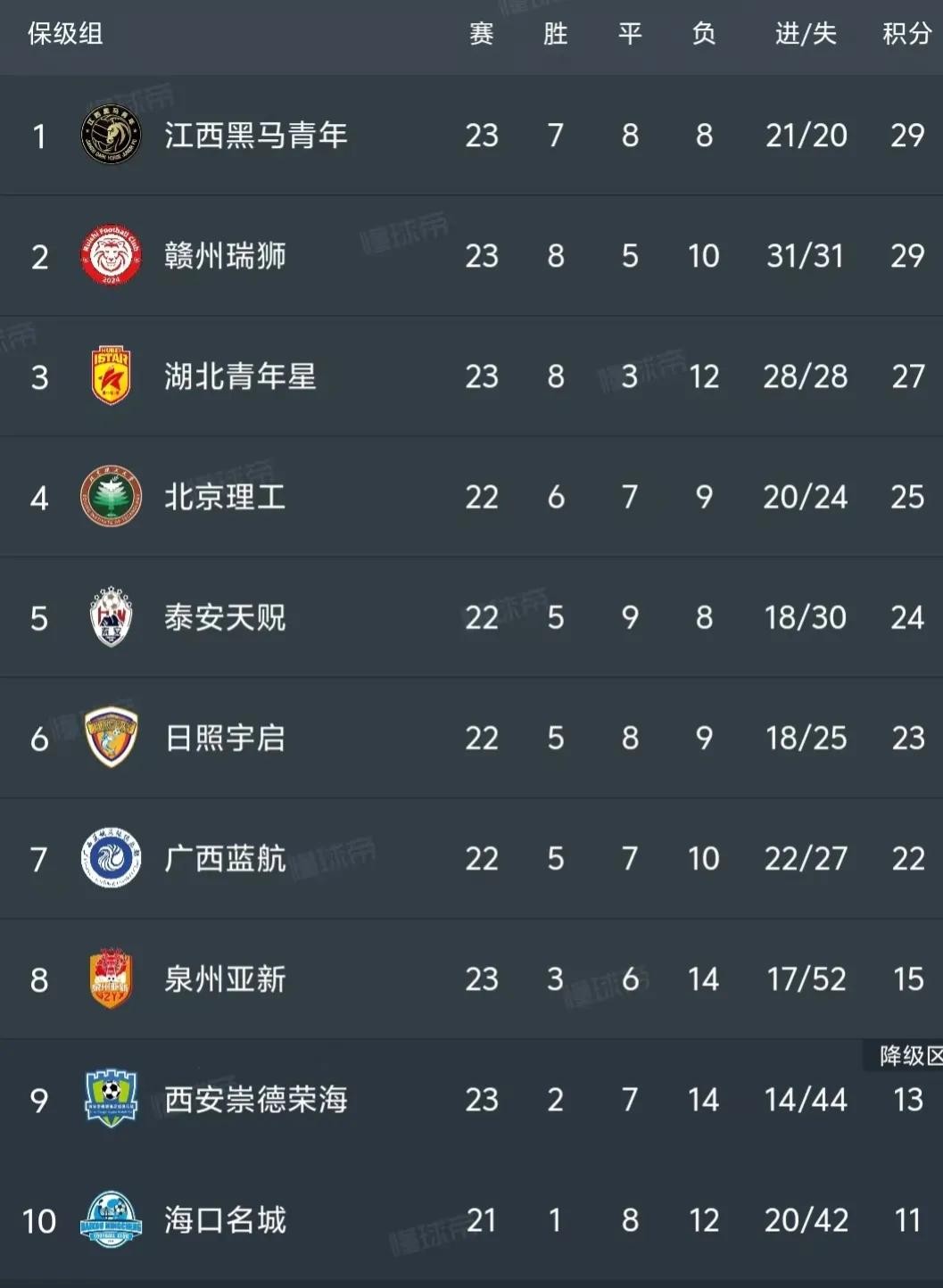Click the 胜 wins column header

555,34
